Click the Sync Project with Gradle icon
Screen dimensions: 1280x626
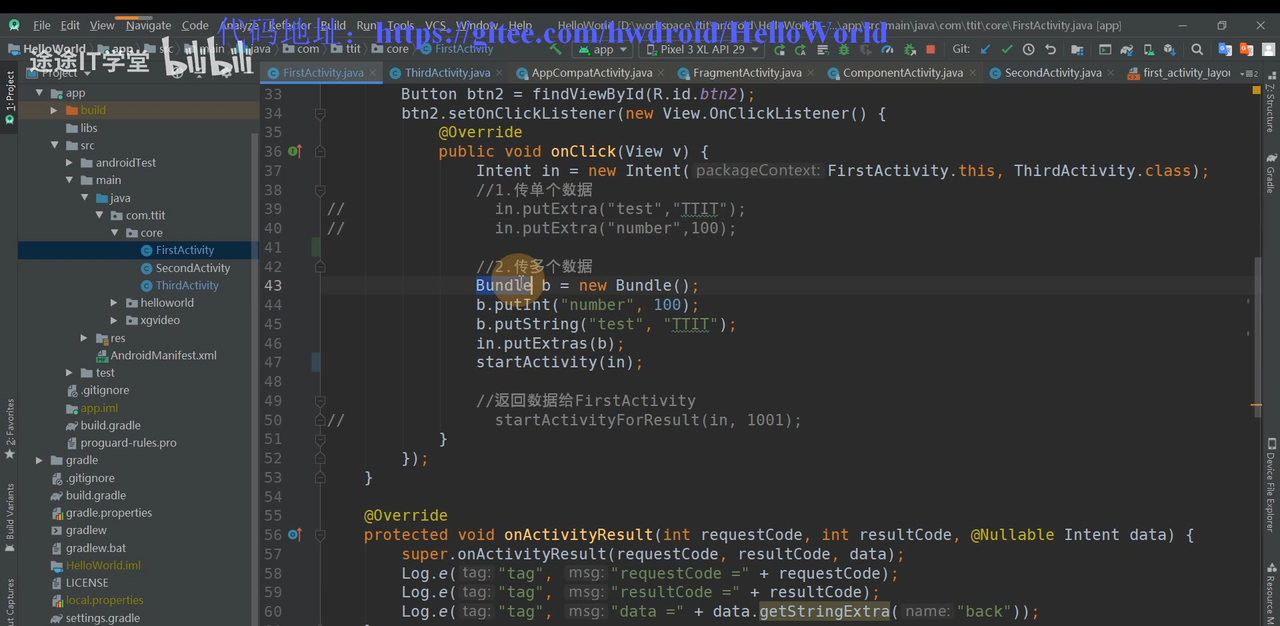[1127, 49]
